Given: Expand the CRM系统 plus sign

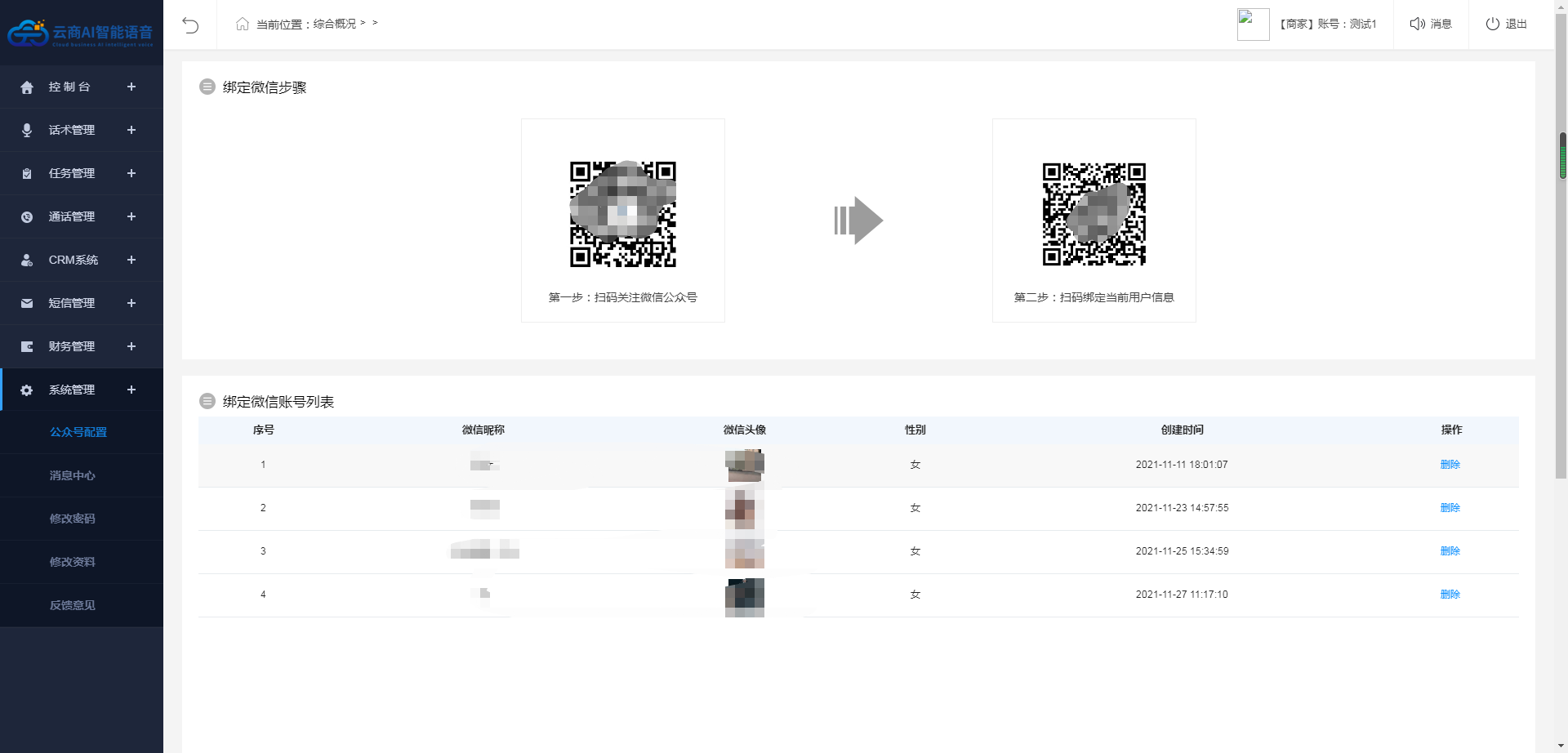Looking at the screenshot, I should (131, 261).
